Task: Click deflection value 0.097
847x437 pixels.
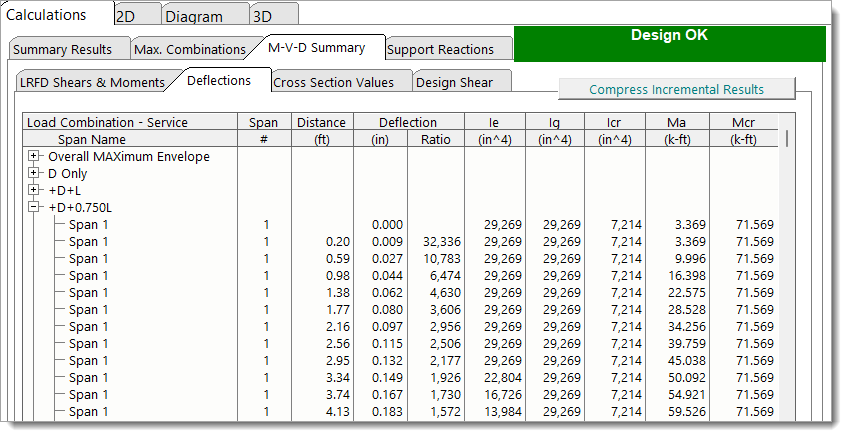Action: point(387,327)
